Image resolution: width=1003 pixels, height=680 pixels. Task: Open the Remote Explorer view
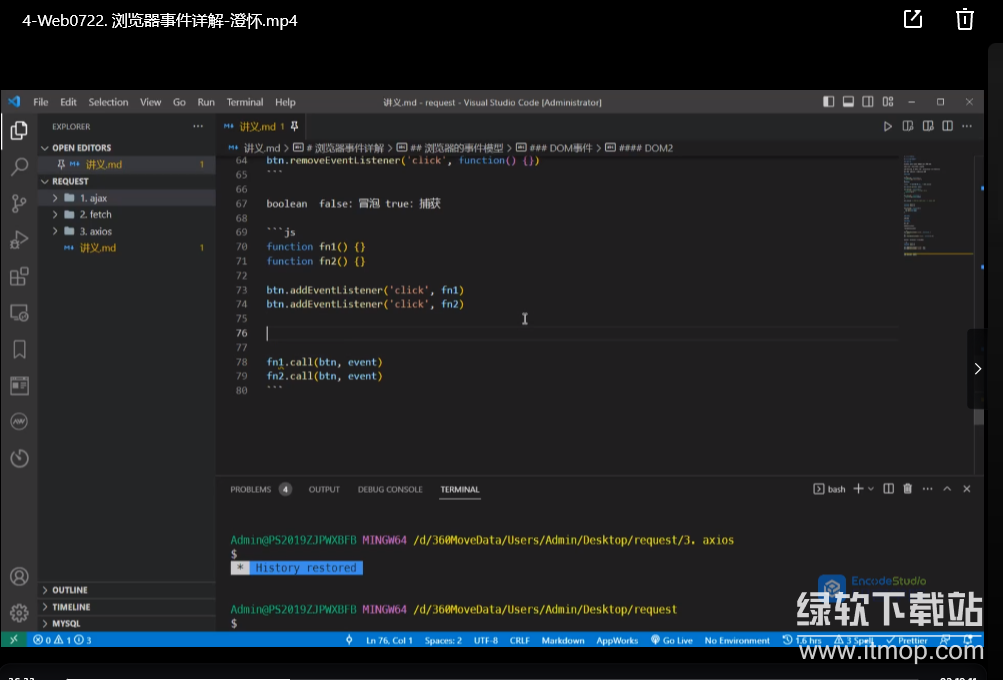point(19,313)
